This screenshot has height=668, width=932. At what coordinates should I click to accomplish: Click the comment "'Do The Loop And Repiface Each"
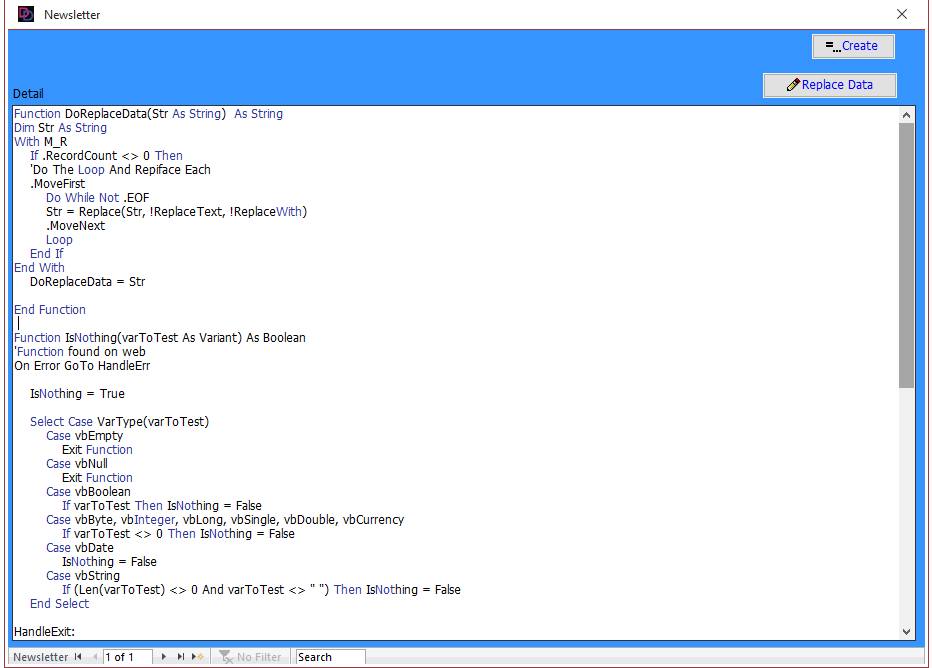point(120,169)
